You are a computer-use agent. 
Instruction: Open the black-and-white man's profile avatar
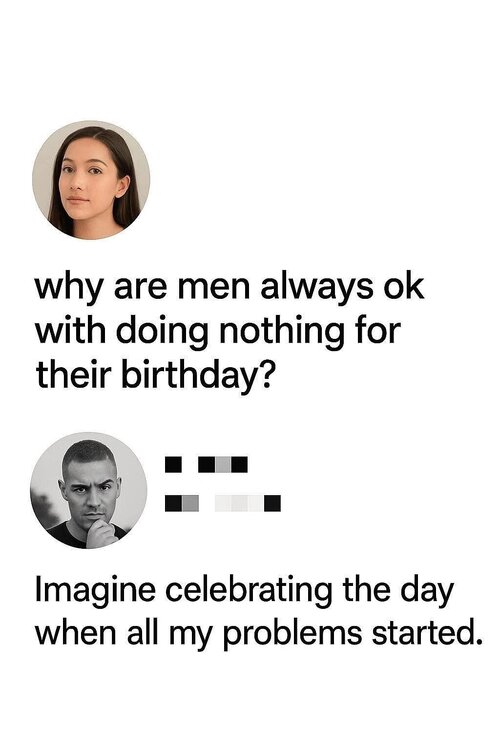[89, 491]
